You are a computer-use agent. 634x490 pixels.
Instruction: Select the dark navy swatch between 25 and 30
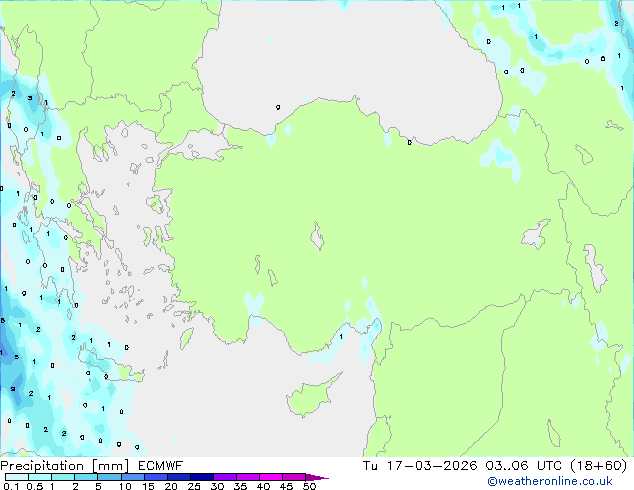202,477
